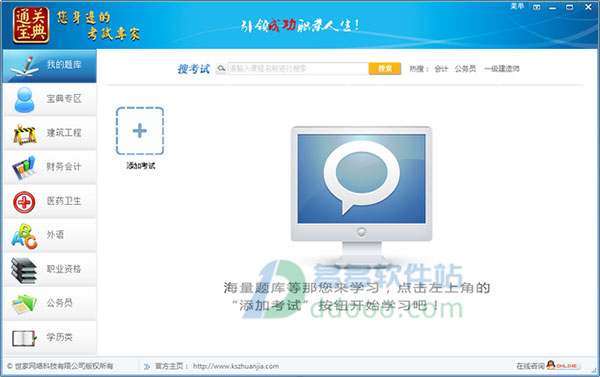Click the double-arrow icon before 官方主页
The image size is (600, 377).
tap(147, 367)
